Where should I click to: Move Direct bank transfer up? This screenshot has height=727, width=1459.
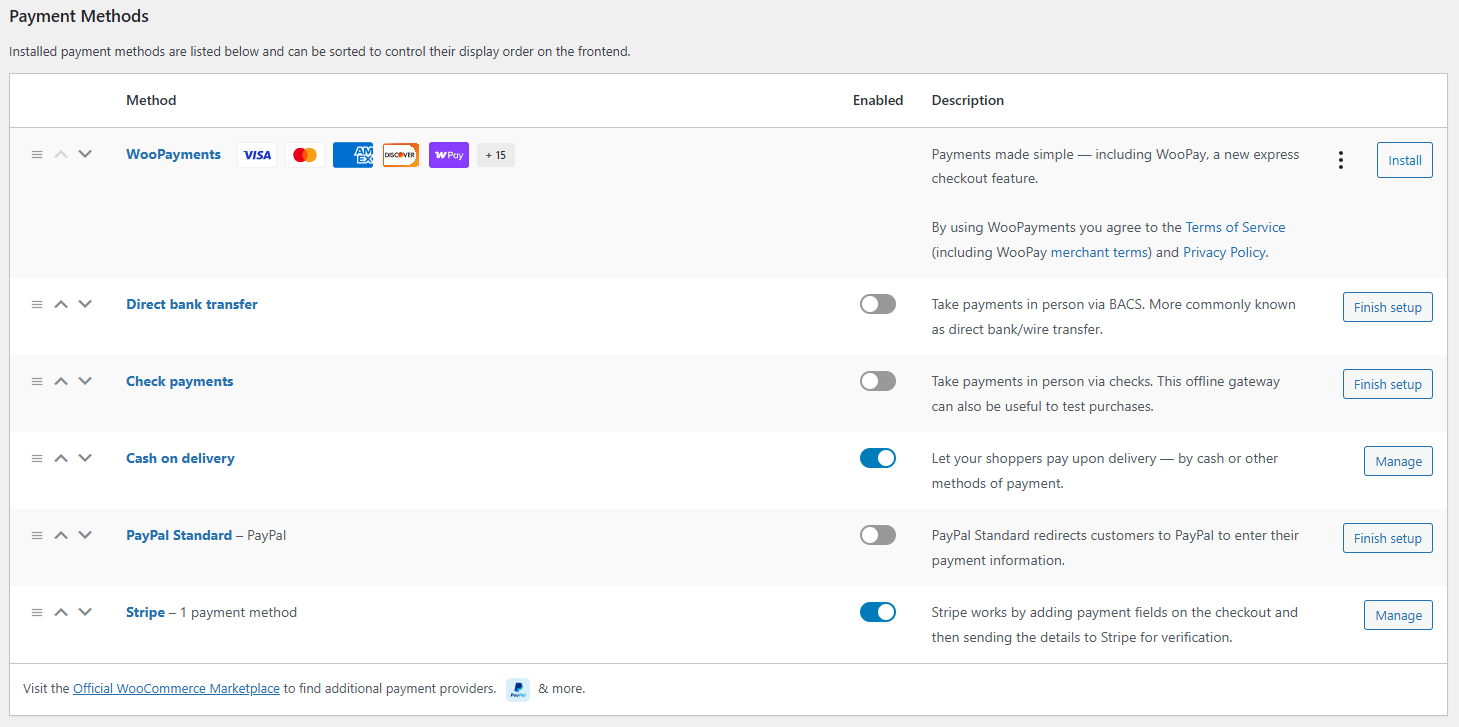coord(61,304)
